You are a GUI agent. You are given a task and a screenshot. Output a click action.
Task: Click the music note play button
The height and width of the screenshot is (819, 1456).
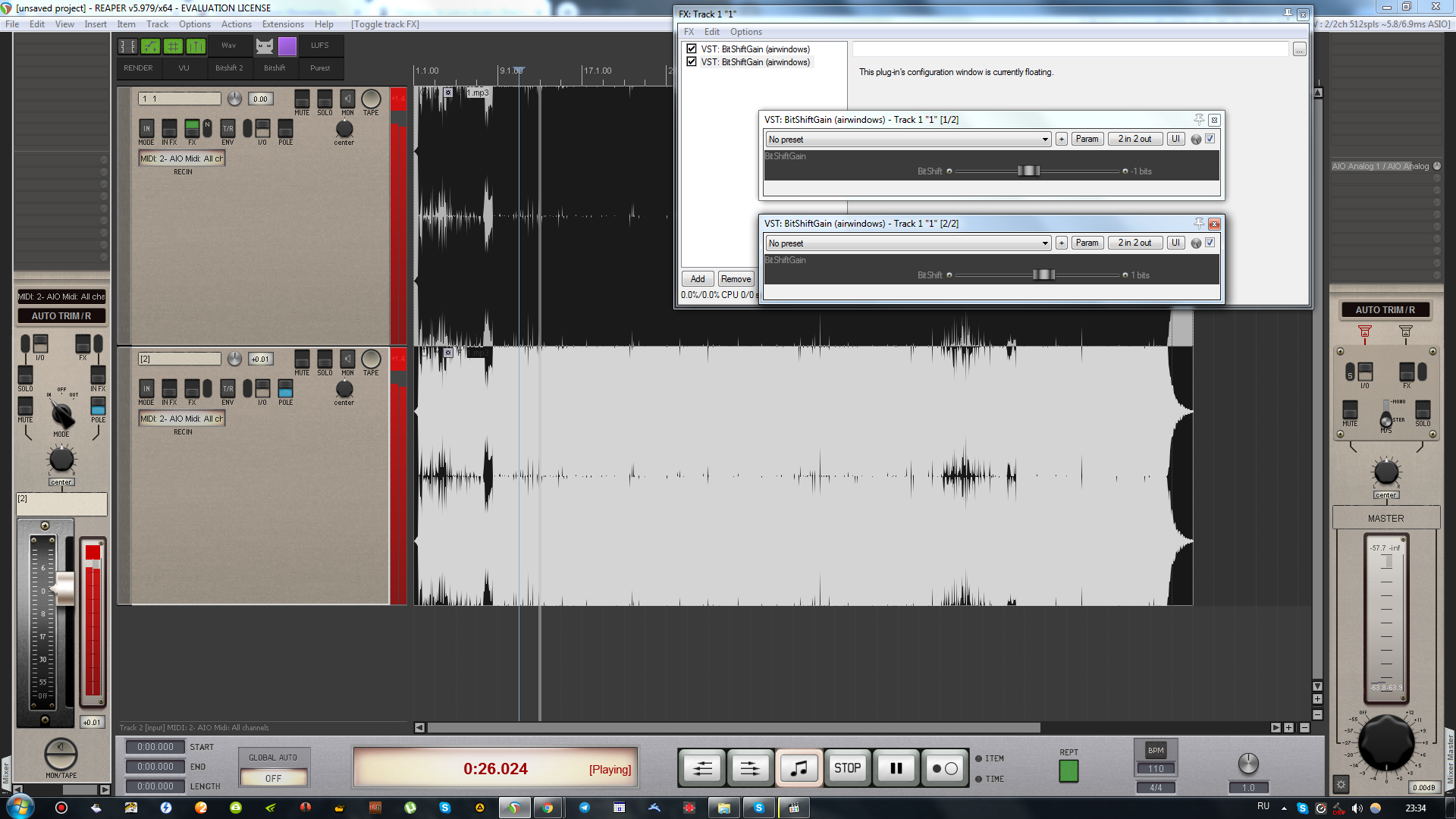point(799,768)
